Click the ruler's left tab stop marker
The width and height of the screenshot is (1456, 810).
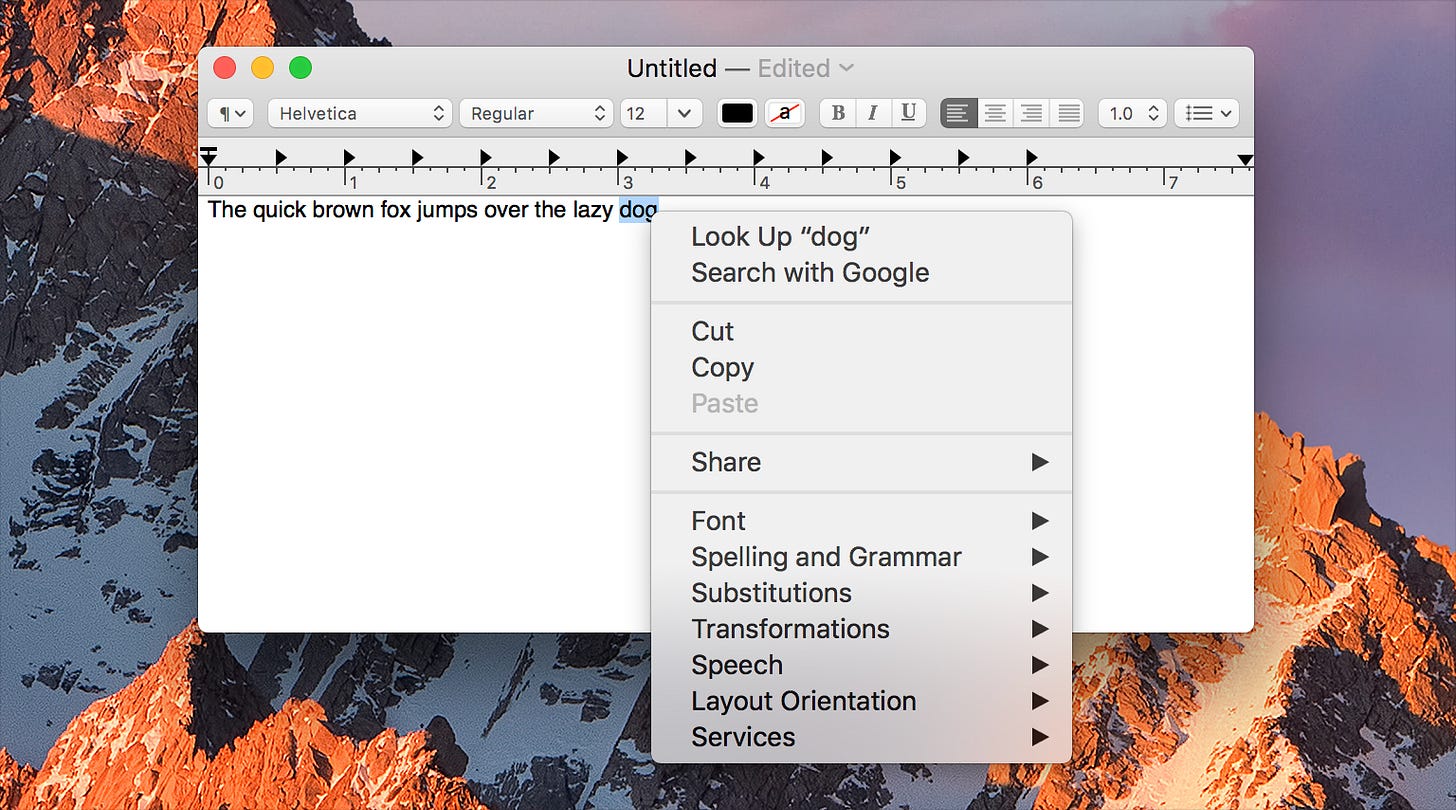click(x=210, y=155)
